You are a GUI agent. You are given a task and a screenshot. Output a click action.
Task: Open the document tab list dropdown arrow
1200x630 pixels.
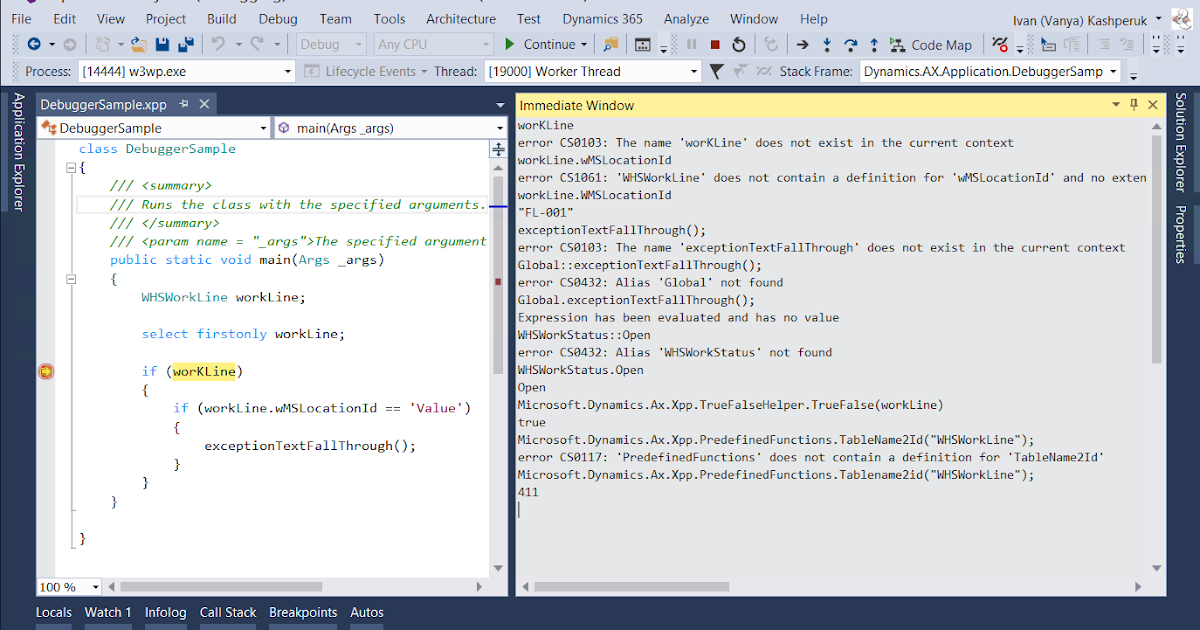point(500,104)
